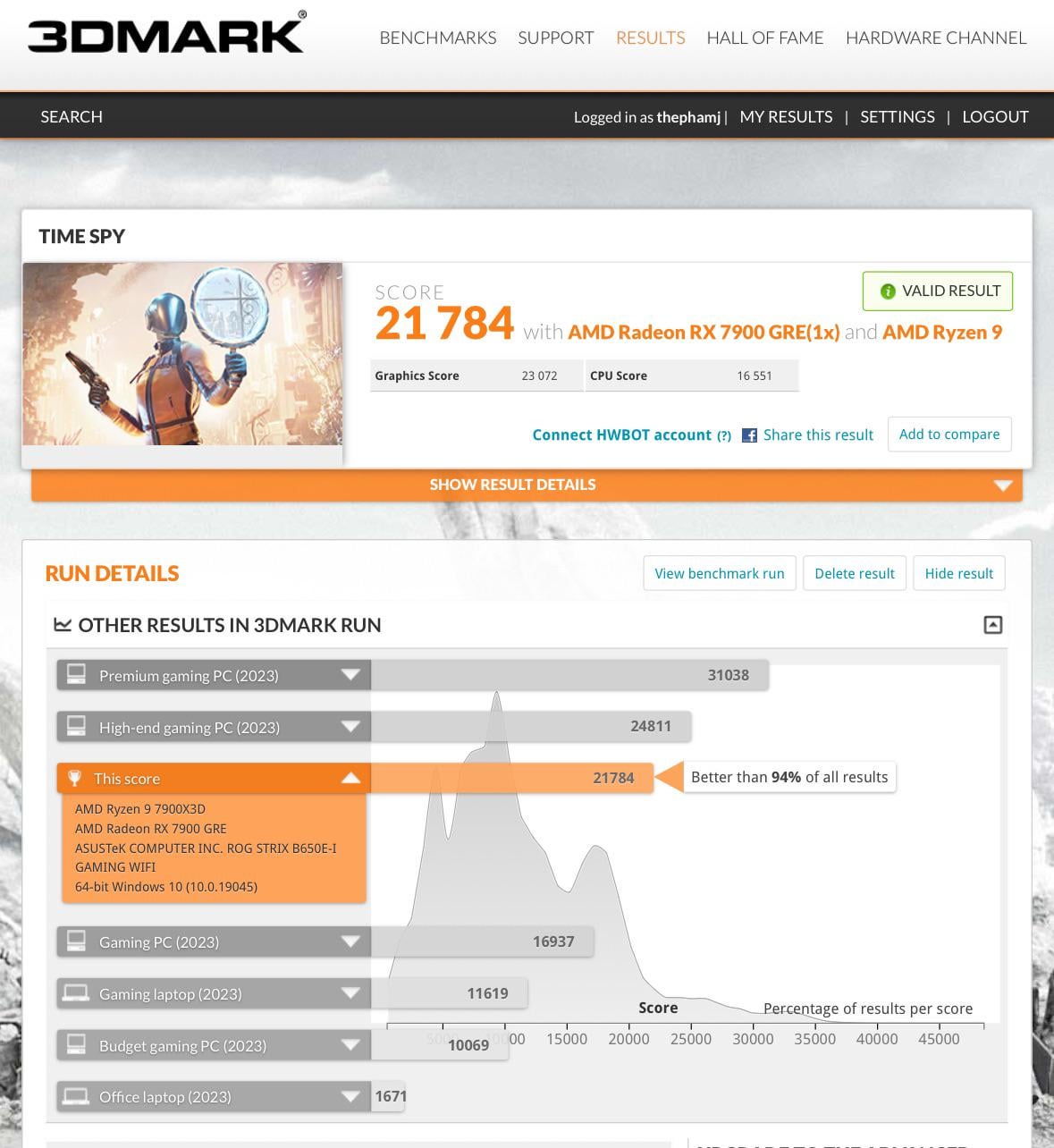Open the Benchmarks menu

pos(438,38)
